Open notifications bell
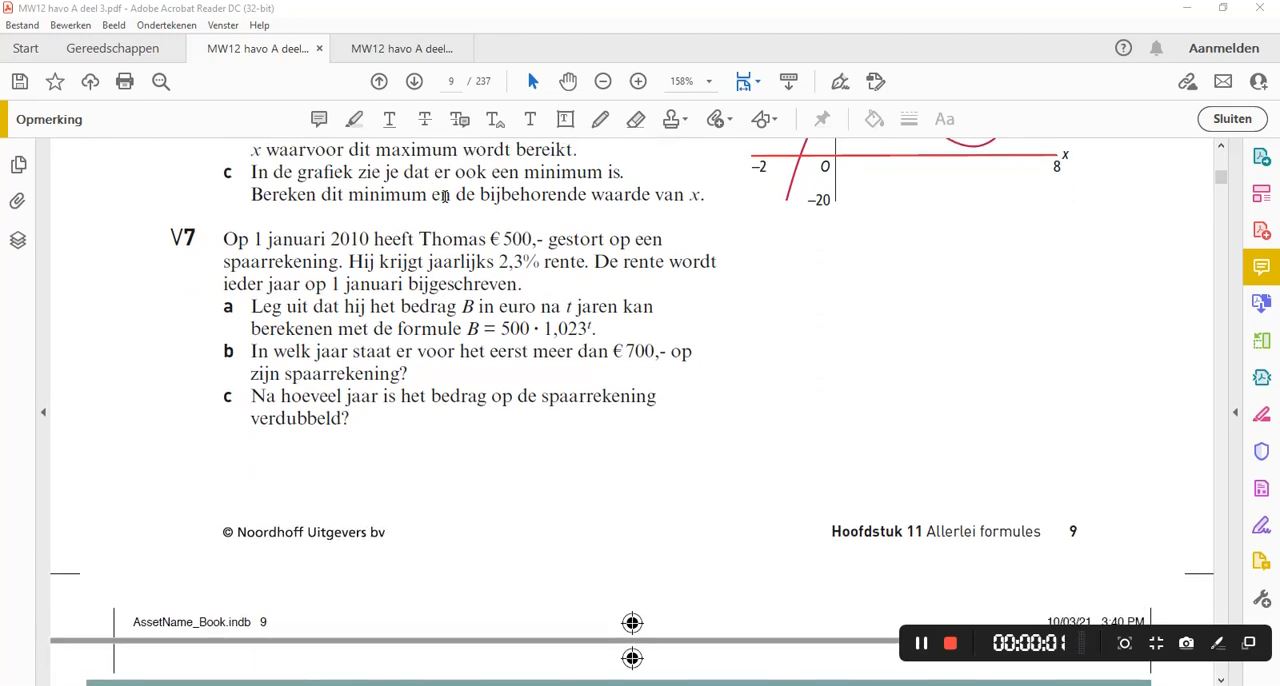 [x=1156, y=48]
